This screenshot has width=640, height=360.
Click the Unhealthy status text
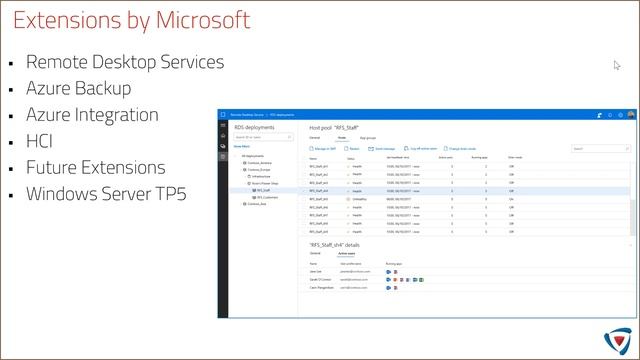(x=360, y=199)
